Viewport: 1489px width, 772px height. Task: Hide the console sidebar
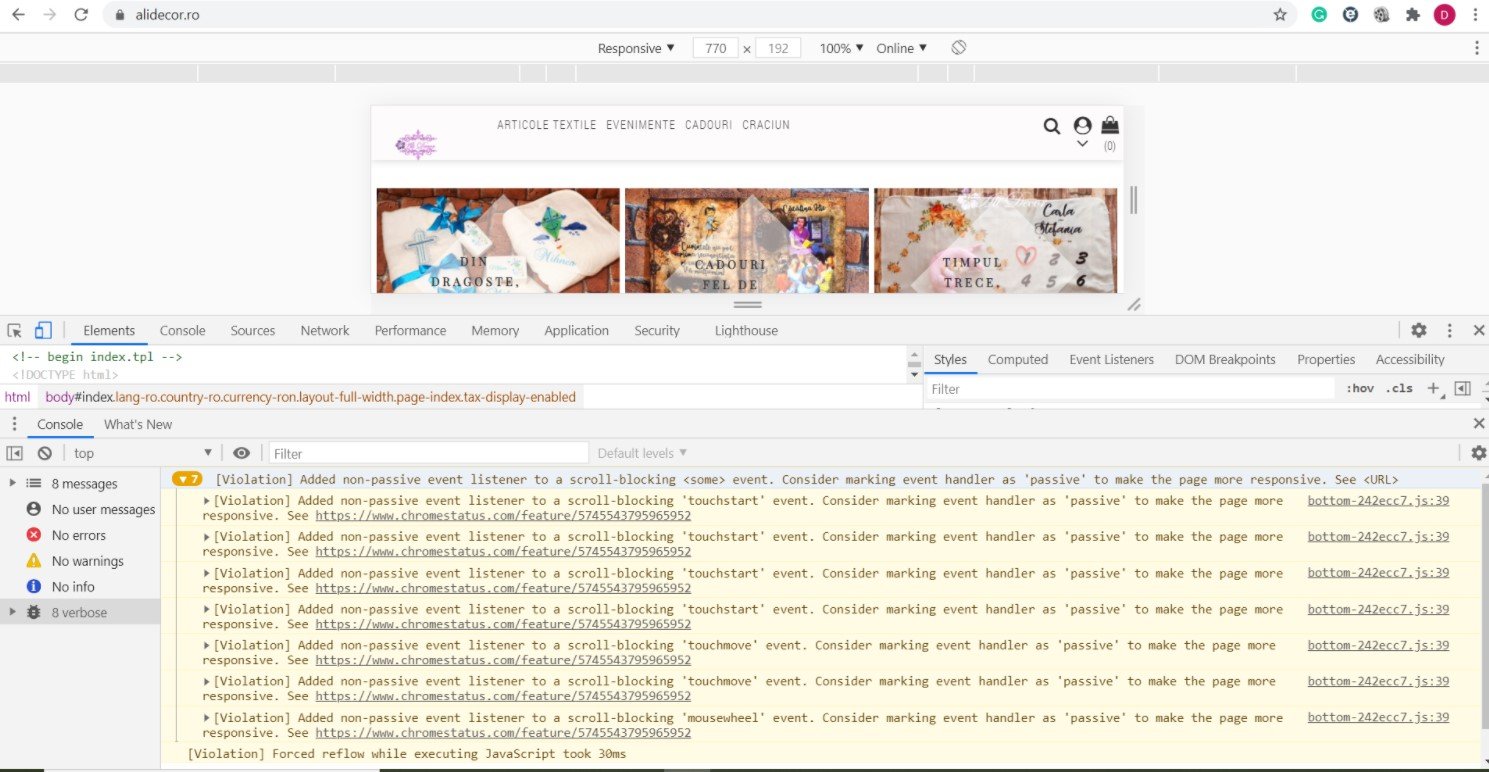pyautogui.click(x=15, y=453)
